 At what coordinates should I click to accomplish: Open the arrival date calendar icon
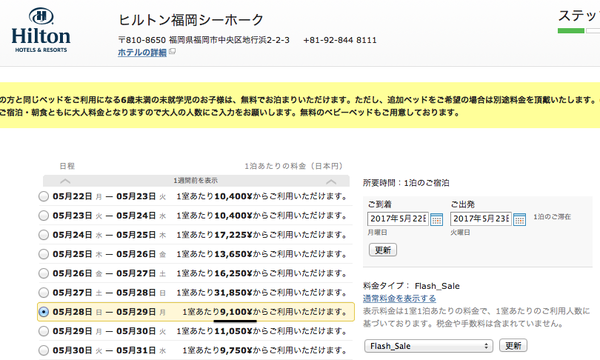436,219
